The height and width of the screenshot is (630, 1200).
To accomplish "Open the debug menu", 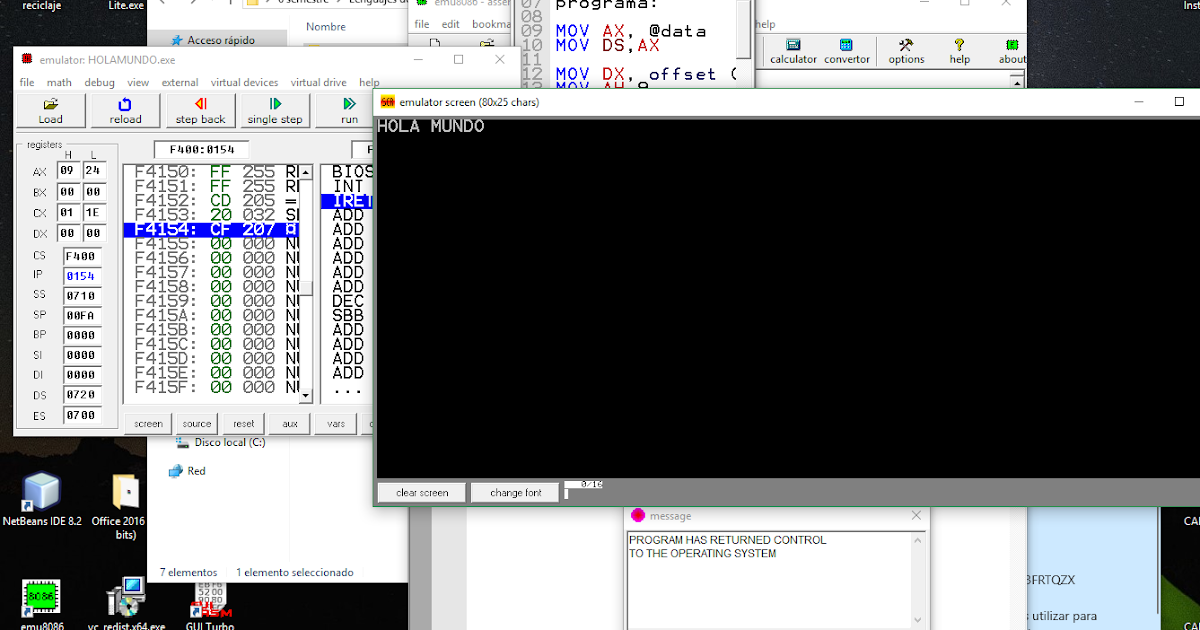I will (99, 83).
